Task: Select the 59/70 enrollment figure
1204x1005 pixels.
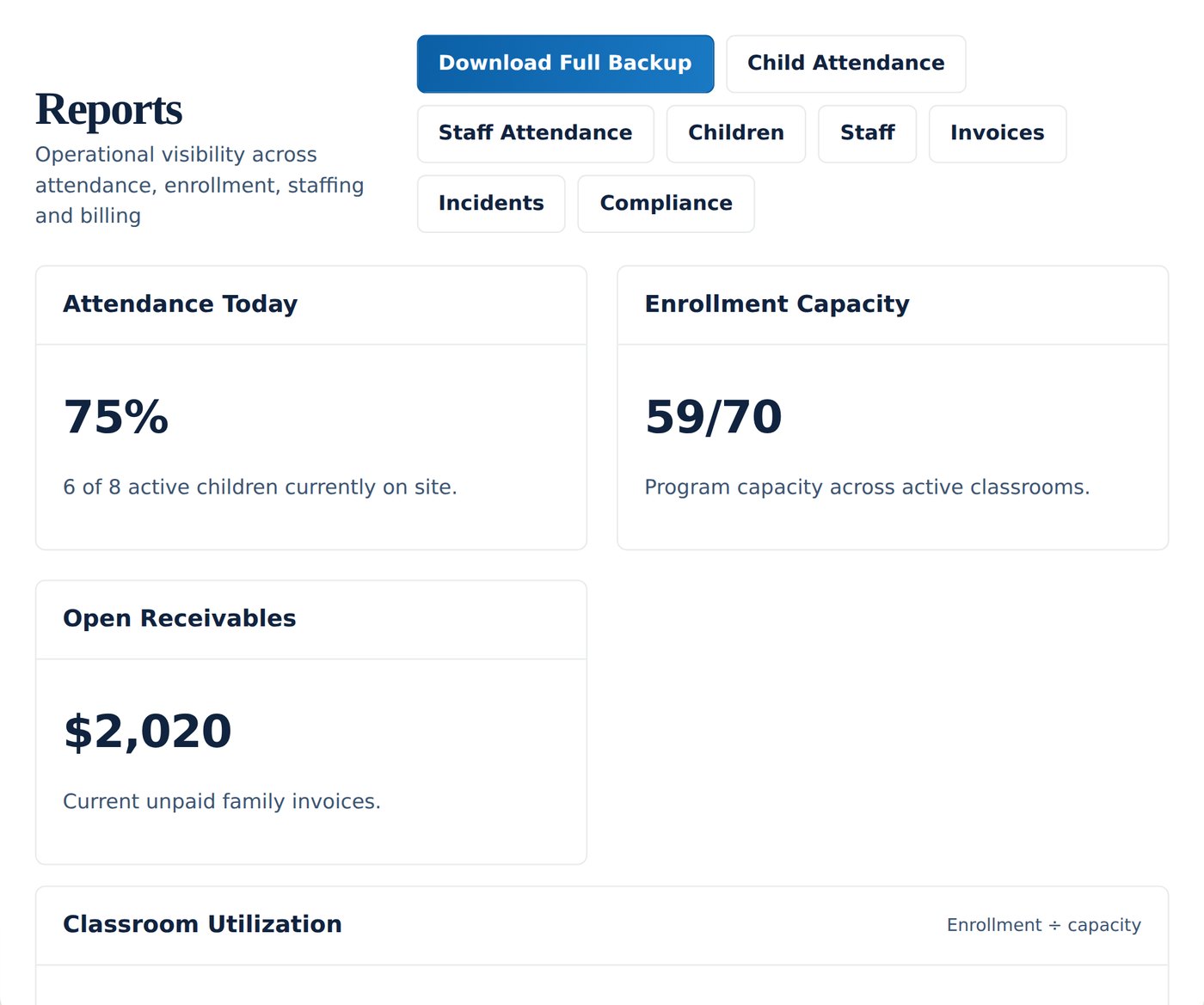Action: pos(714,417)
